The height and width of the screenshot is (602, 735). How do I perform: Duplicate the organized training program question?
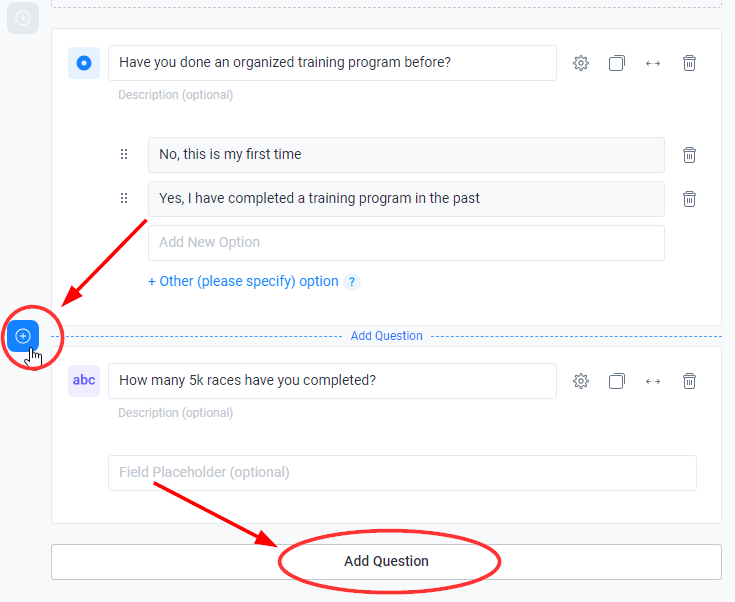(x=617, y=63)
